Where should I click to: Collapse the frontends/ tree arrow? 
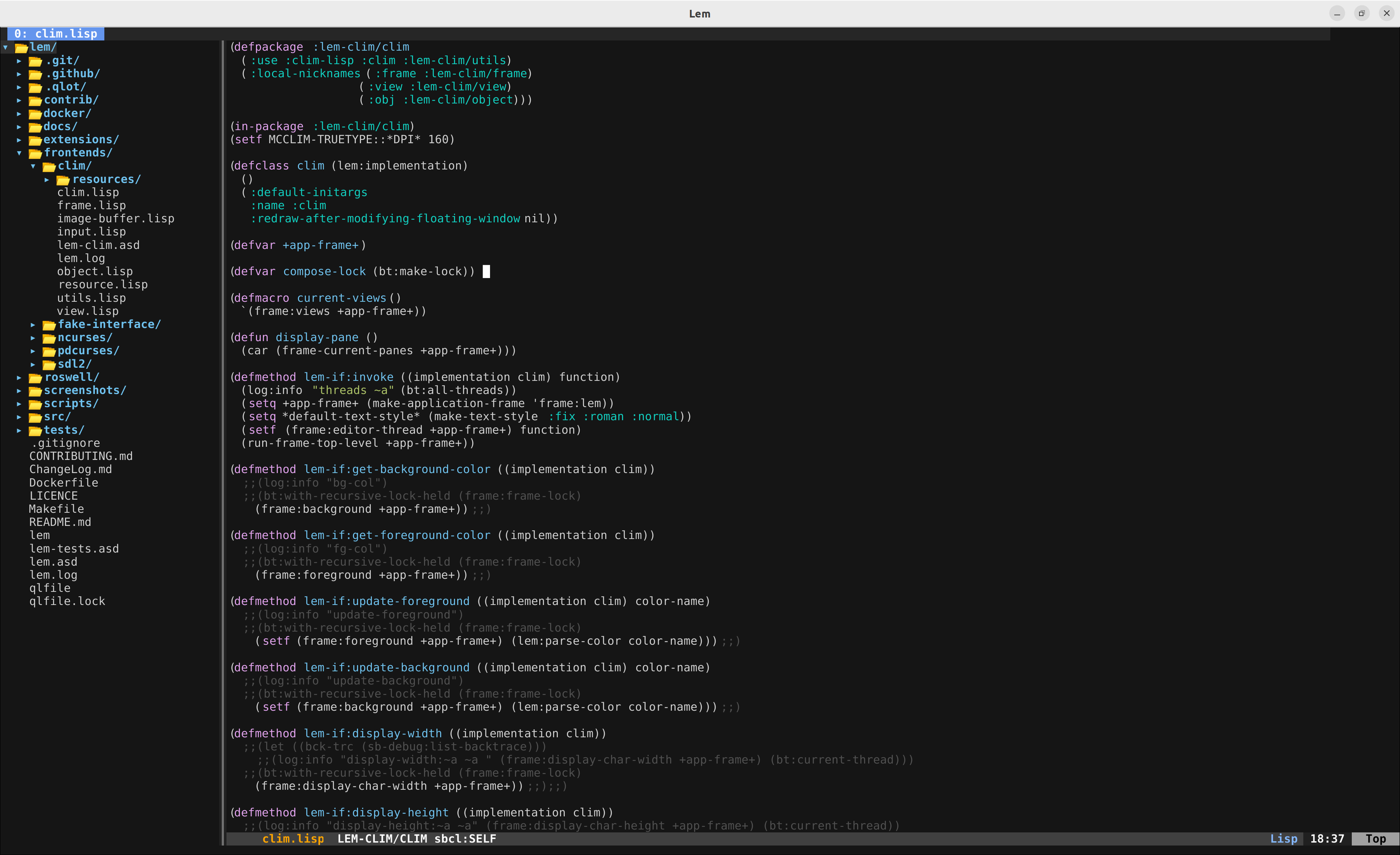tap(19, 153)
